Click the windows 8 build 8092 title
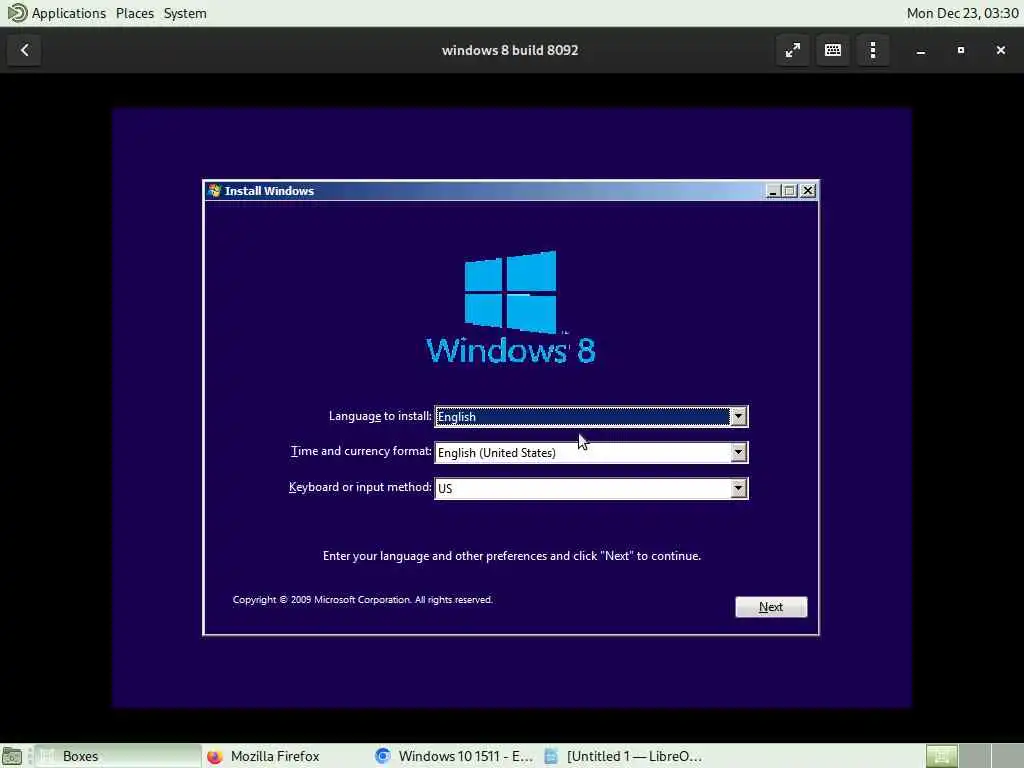This screenshot has height=768, width=1024. pos(510,50)
